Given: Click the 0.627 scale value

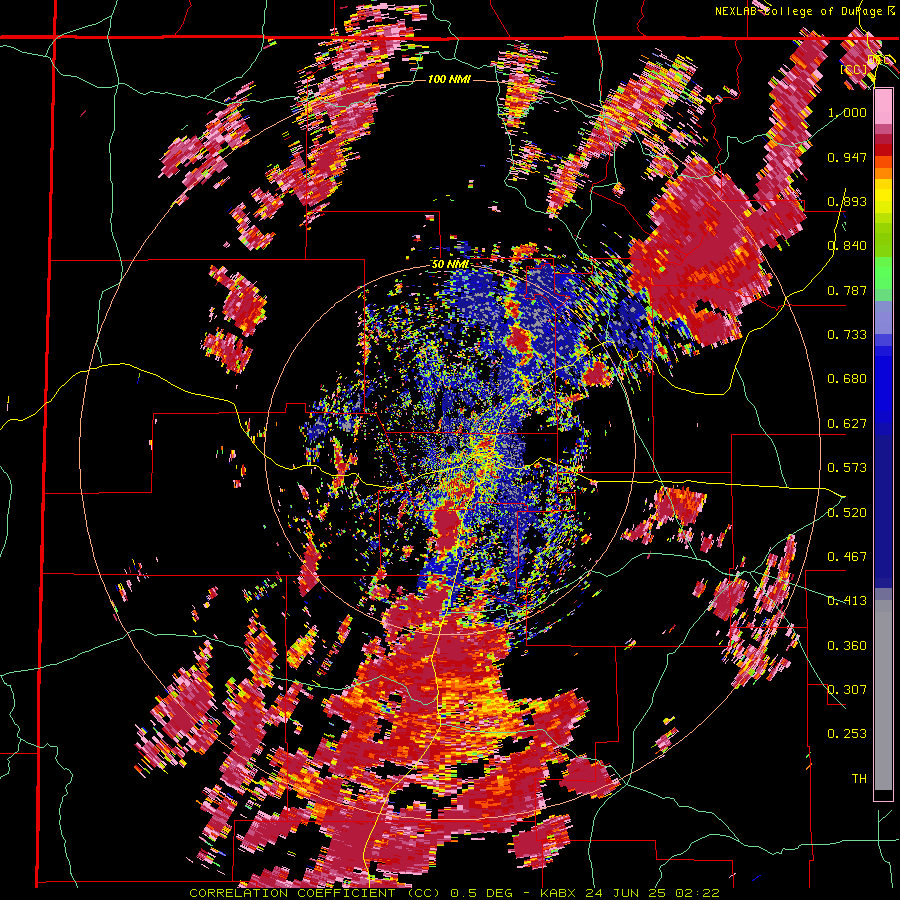Looking at the screenshot, I should pyautogui.click(x=847, y=424).
